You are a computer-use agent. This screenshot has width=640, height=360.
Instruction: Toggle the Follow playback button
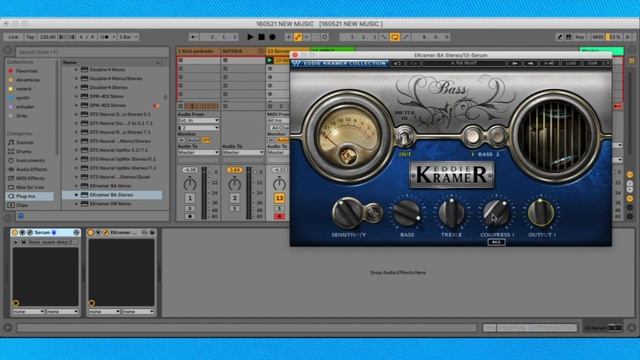(194, 37)
